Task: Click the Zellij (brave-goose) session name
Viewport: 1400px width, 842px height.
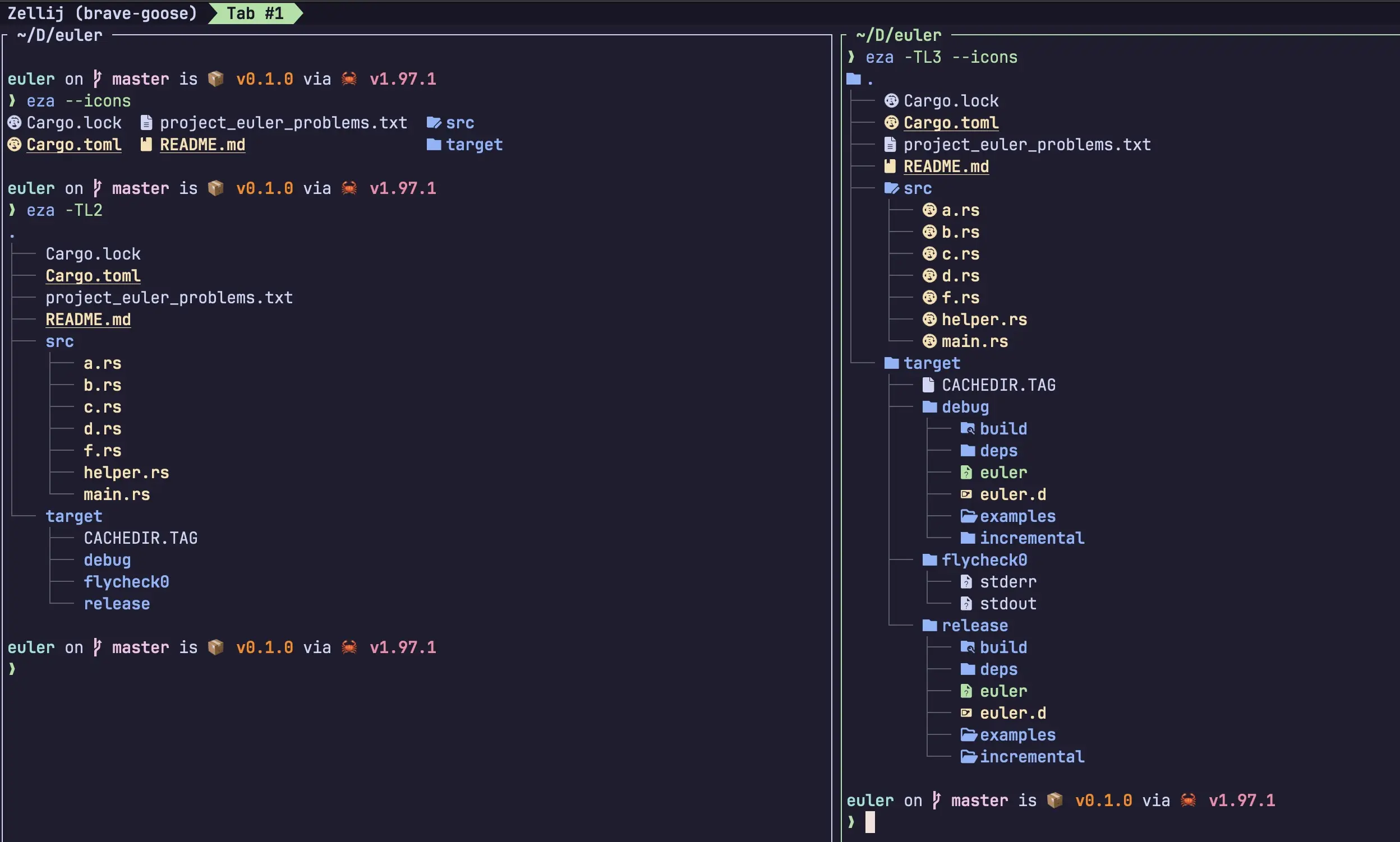Action: (x=102, y=13)
